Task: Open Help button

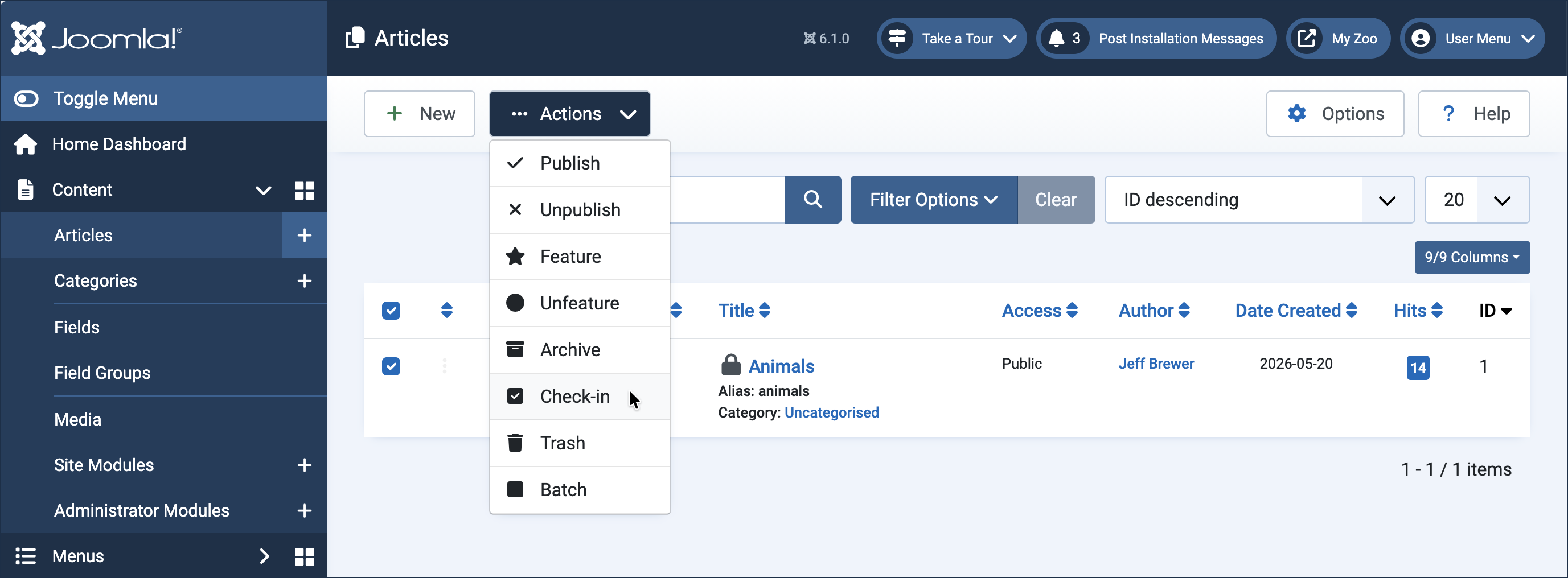Action: tap(1473, 114)
